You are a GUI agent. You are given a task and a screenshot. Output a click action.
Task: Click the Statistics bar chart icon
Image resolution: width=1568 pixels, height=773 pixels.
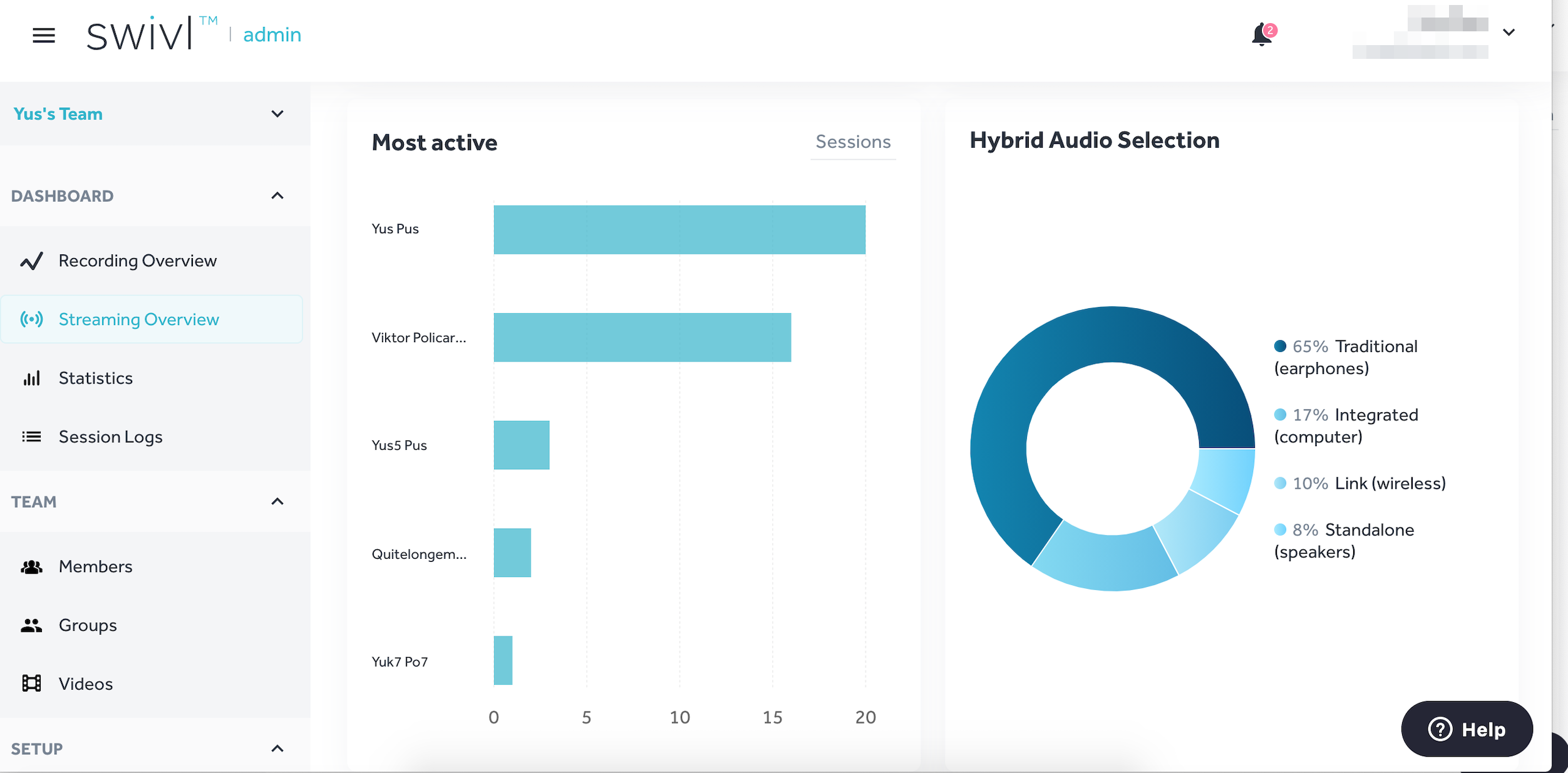[x=31, y=378]
